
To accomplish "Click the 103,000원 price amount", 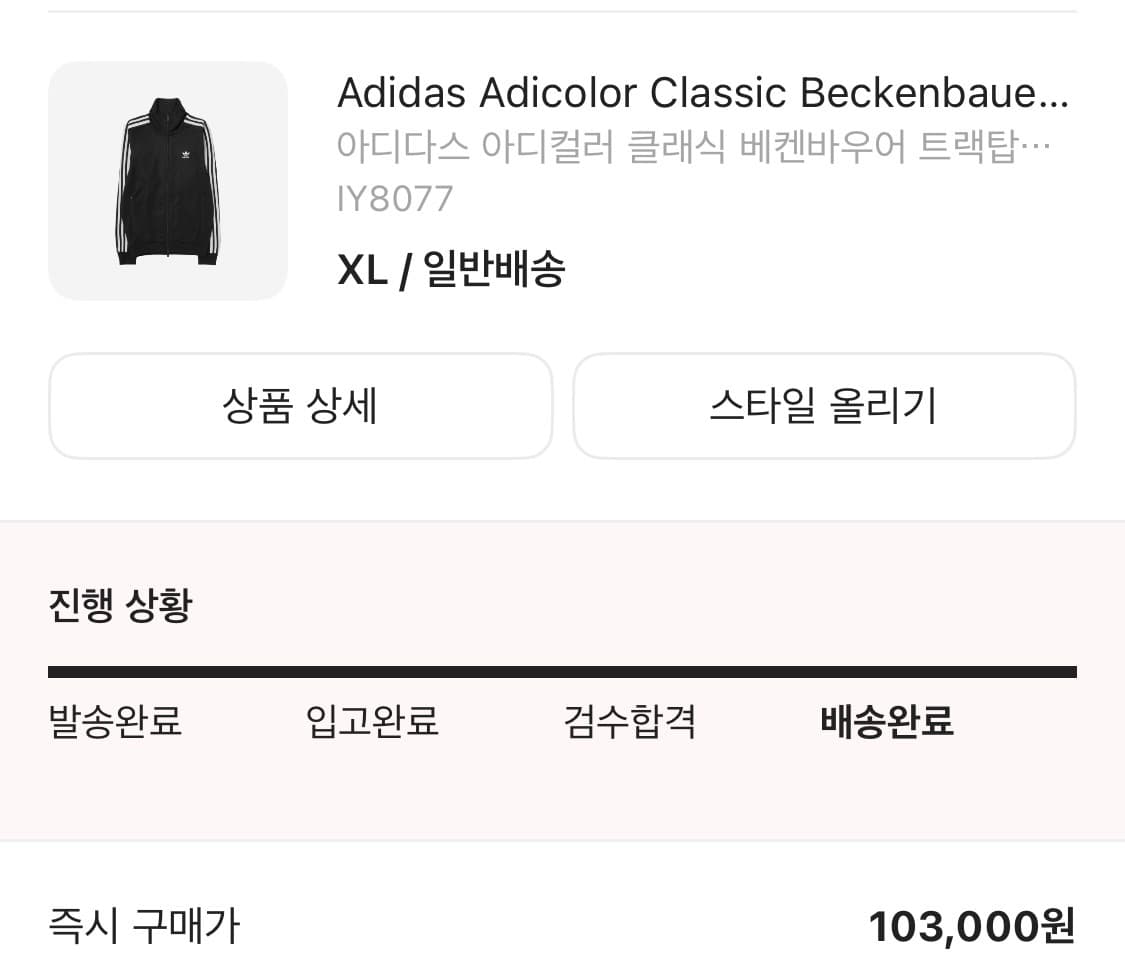I will click(x=971, y=927).
